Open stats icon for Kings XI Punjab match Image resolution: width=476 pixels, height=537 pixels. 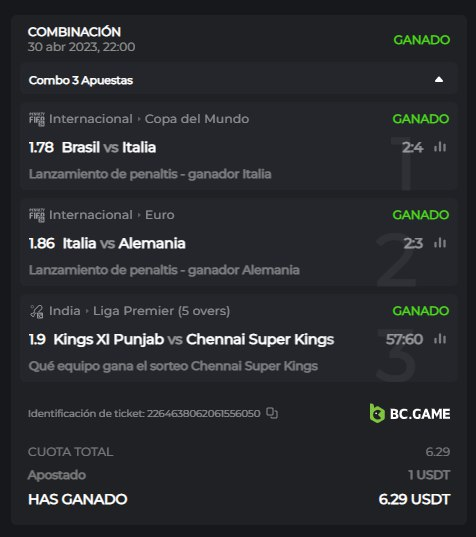pos(440,339)
